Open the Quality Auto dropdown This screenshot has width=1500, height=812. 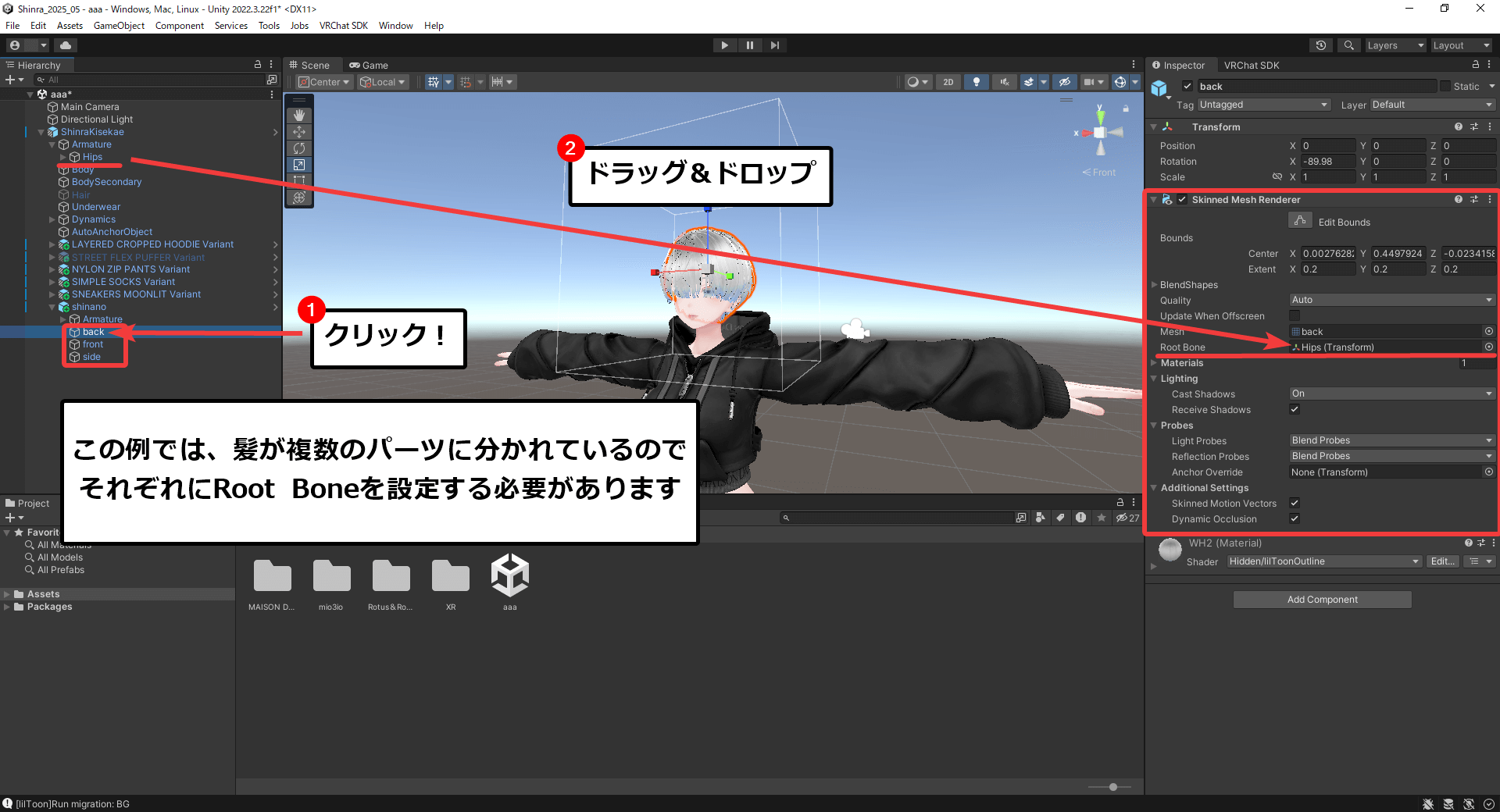pos(1392,300)
